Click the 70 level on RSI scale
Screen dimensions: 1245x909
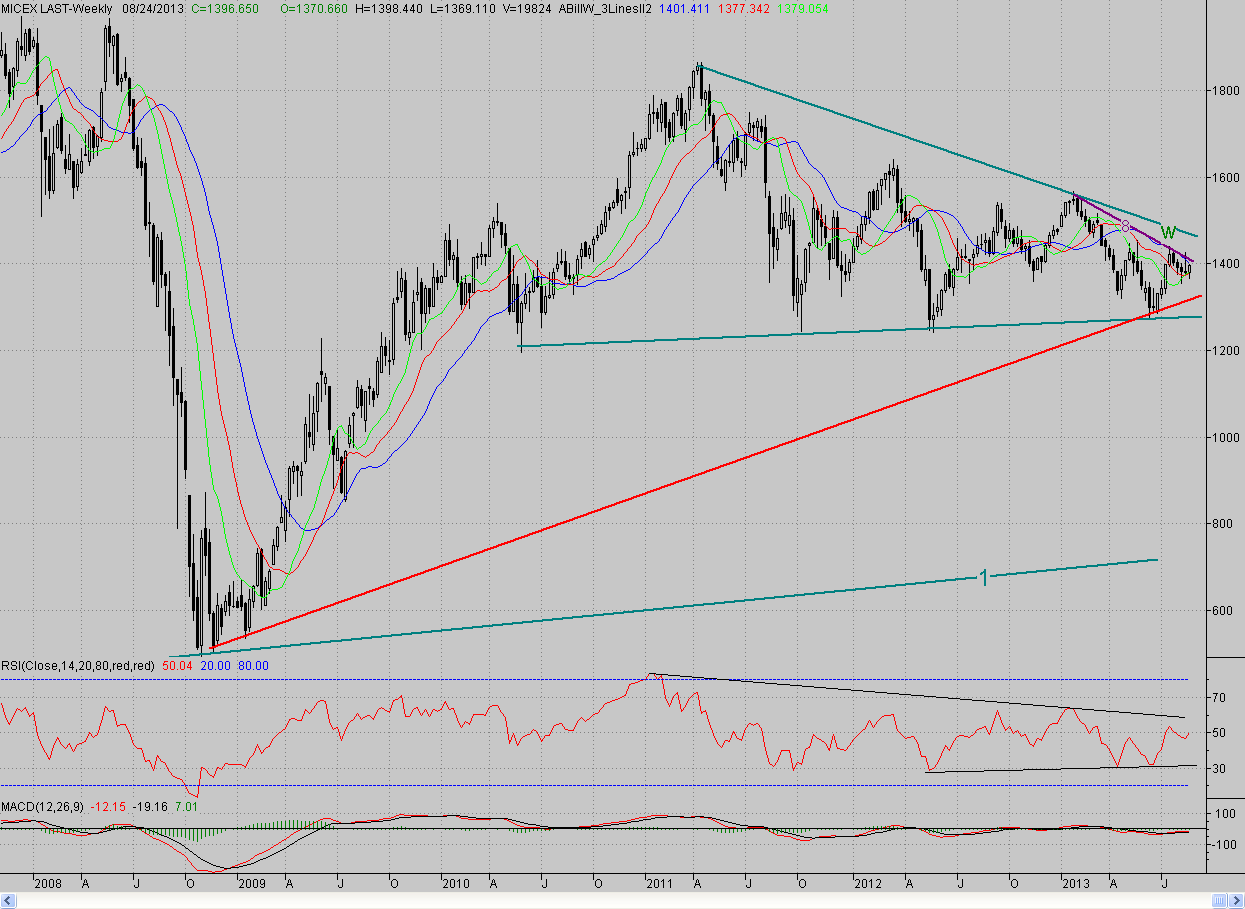click(x=1217, y=697)
